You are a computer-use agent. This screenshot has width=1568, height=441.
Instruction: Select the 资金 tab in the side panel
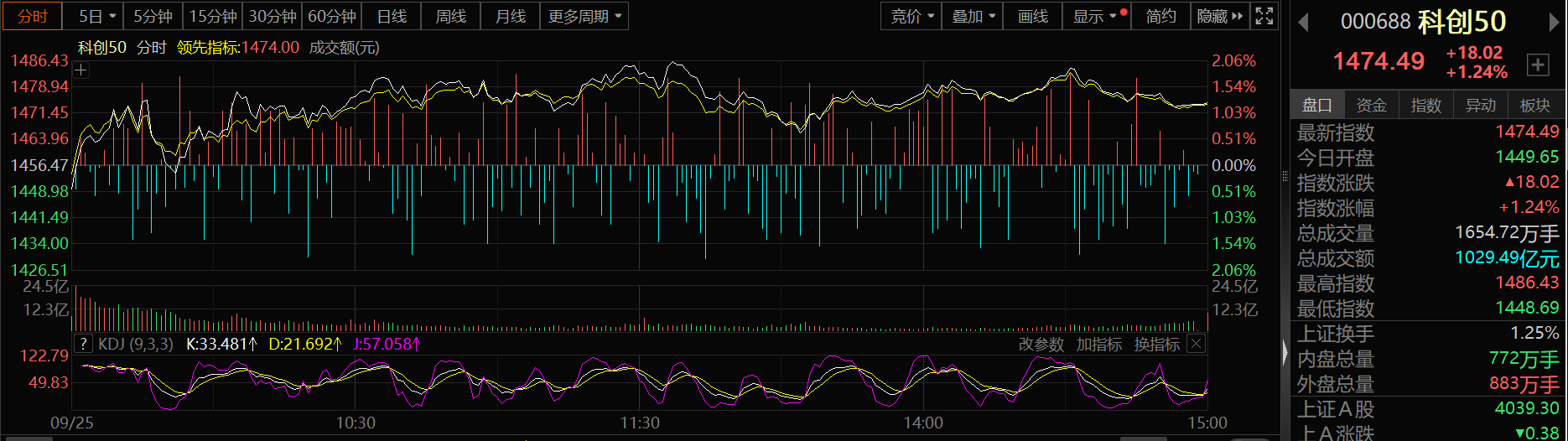point(1371,105)
